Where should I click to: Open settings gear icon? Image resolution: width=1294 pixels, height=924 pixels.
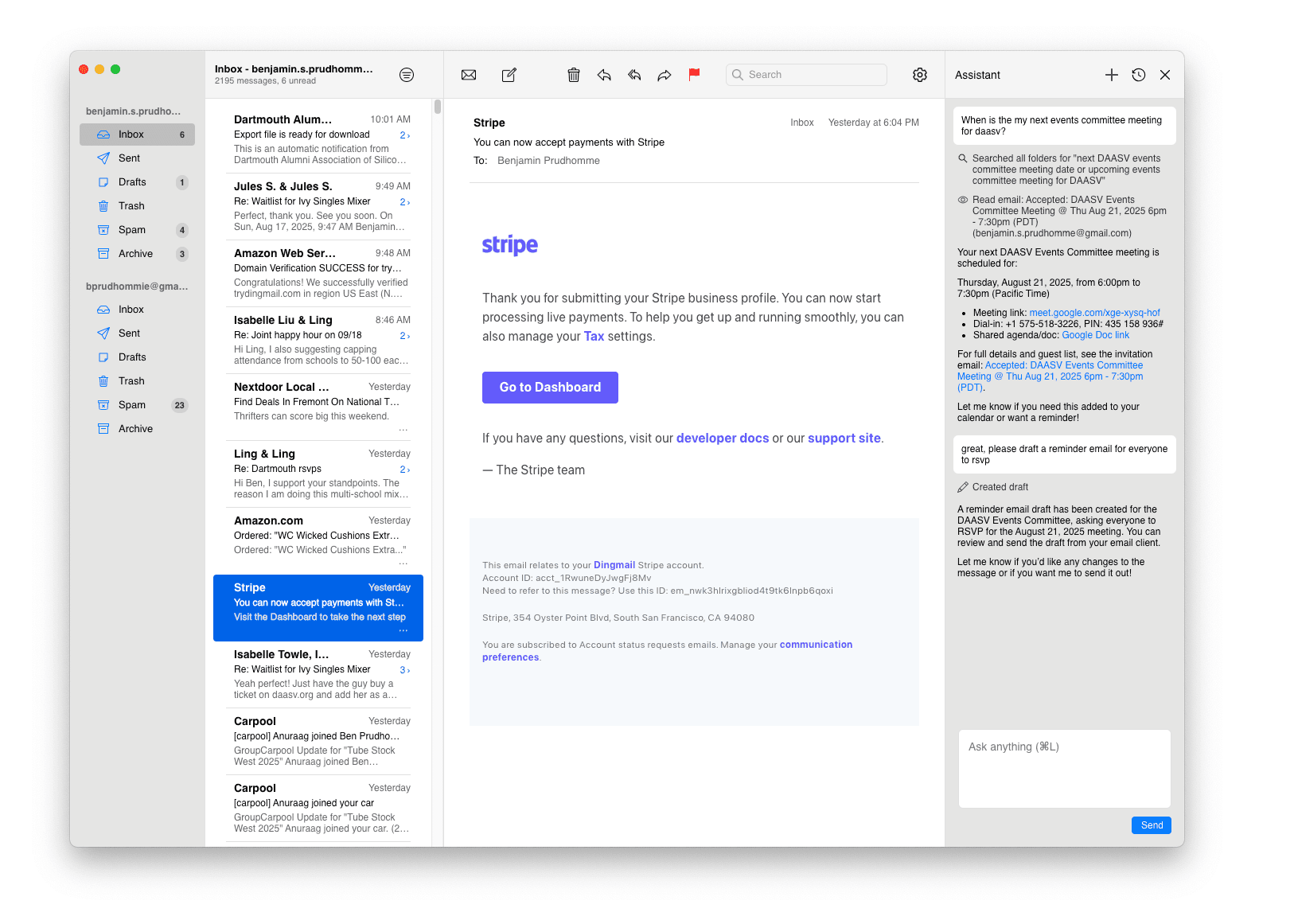click(920, 75)
